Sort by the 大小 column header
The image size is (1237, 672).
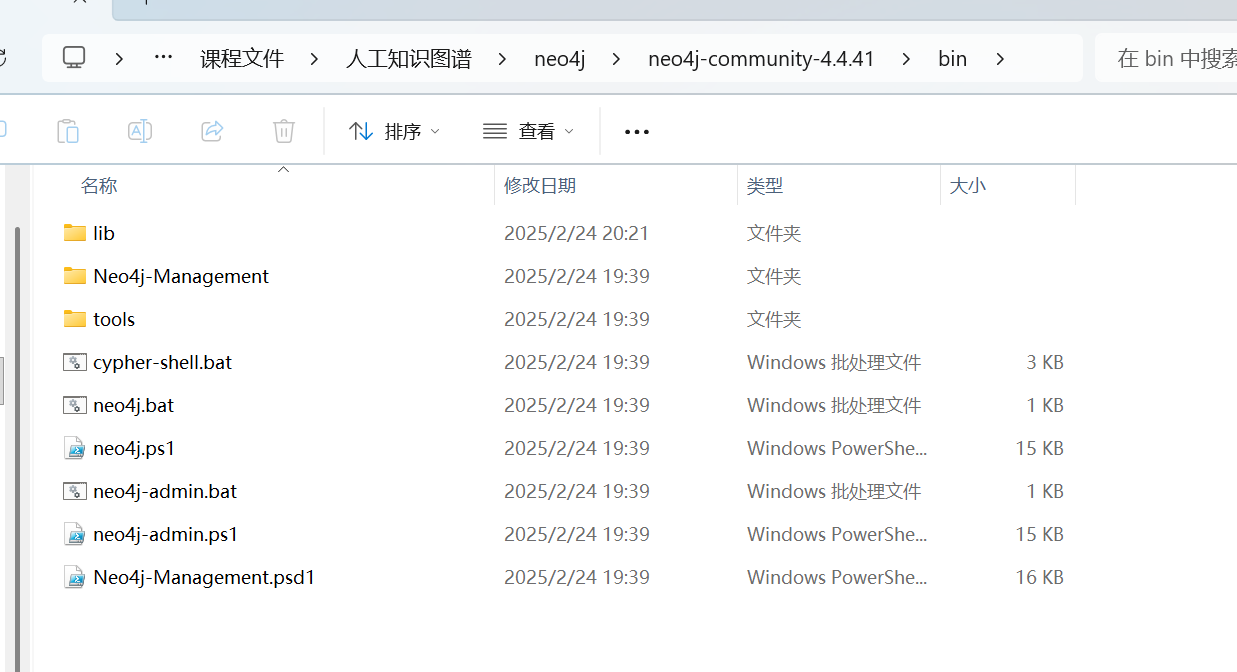967,185
